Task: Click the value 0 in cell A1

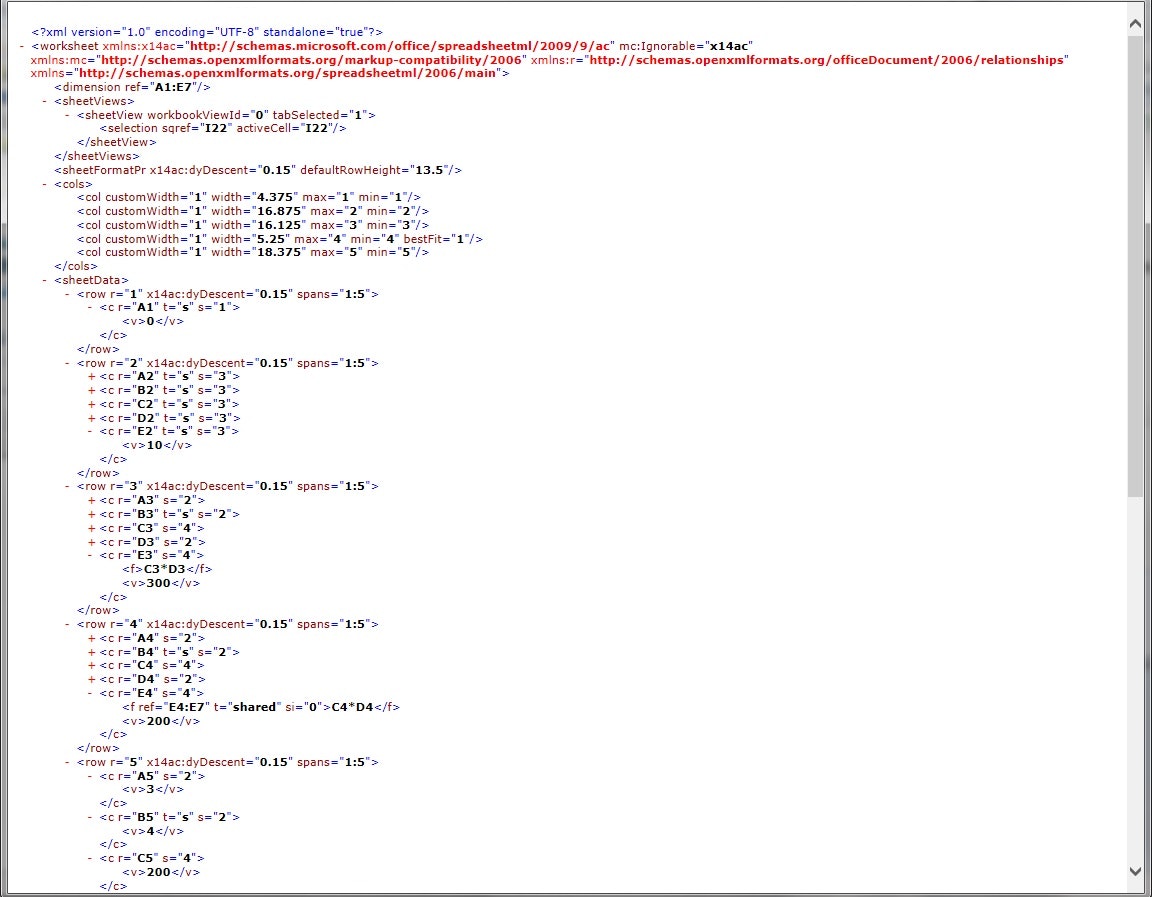Action: pyautogui.click(x=153, y=322)
